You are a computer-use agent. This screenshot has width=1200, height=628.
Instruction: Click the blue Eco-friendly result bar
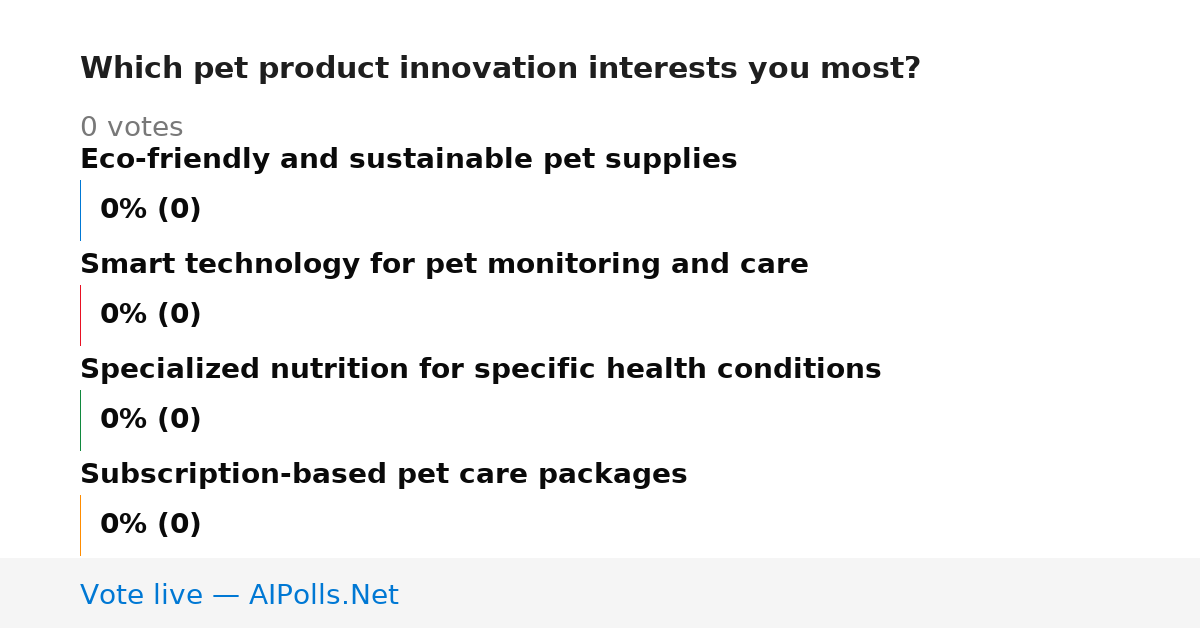(x=80, y=210)
